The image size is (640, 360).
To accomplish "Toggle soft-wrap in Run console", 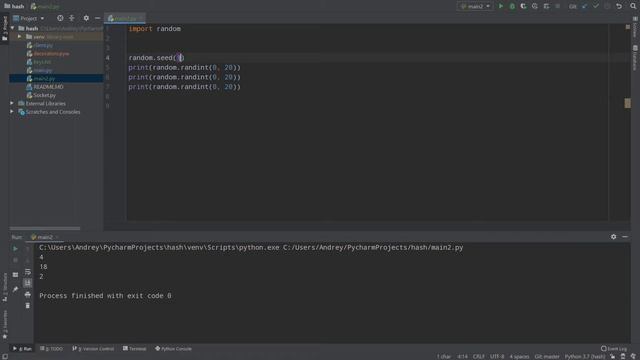I will [28, 272].
